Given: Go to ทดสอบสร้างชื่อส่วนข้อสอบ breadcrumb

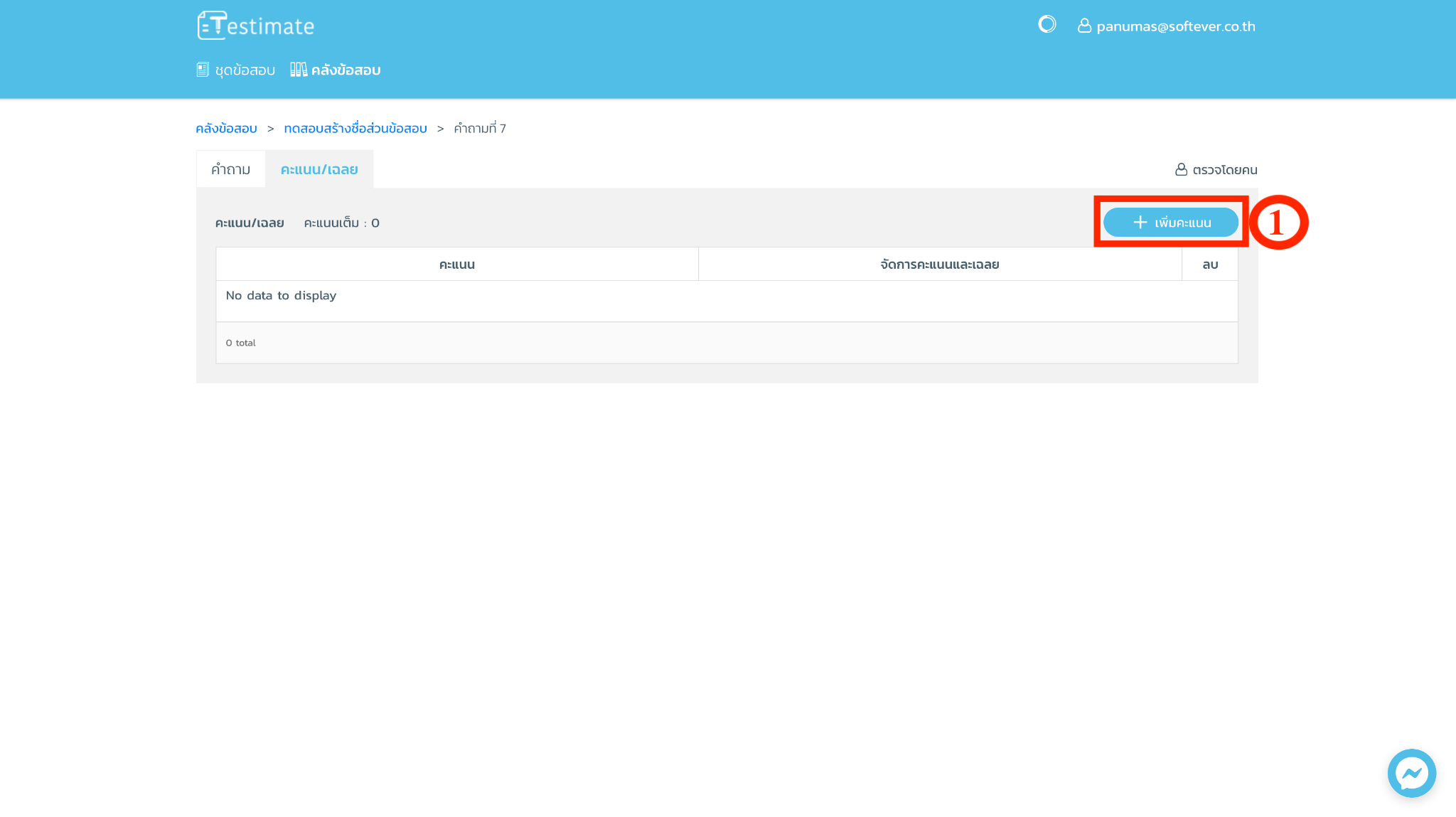Looking at the screenshot, I should [x=355, y=129].
